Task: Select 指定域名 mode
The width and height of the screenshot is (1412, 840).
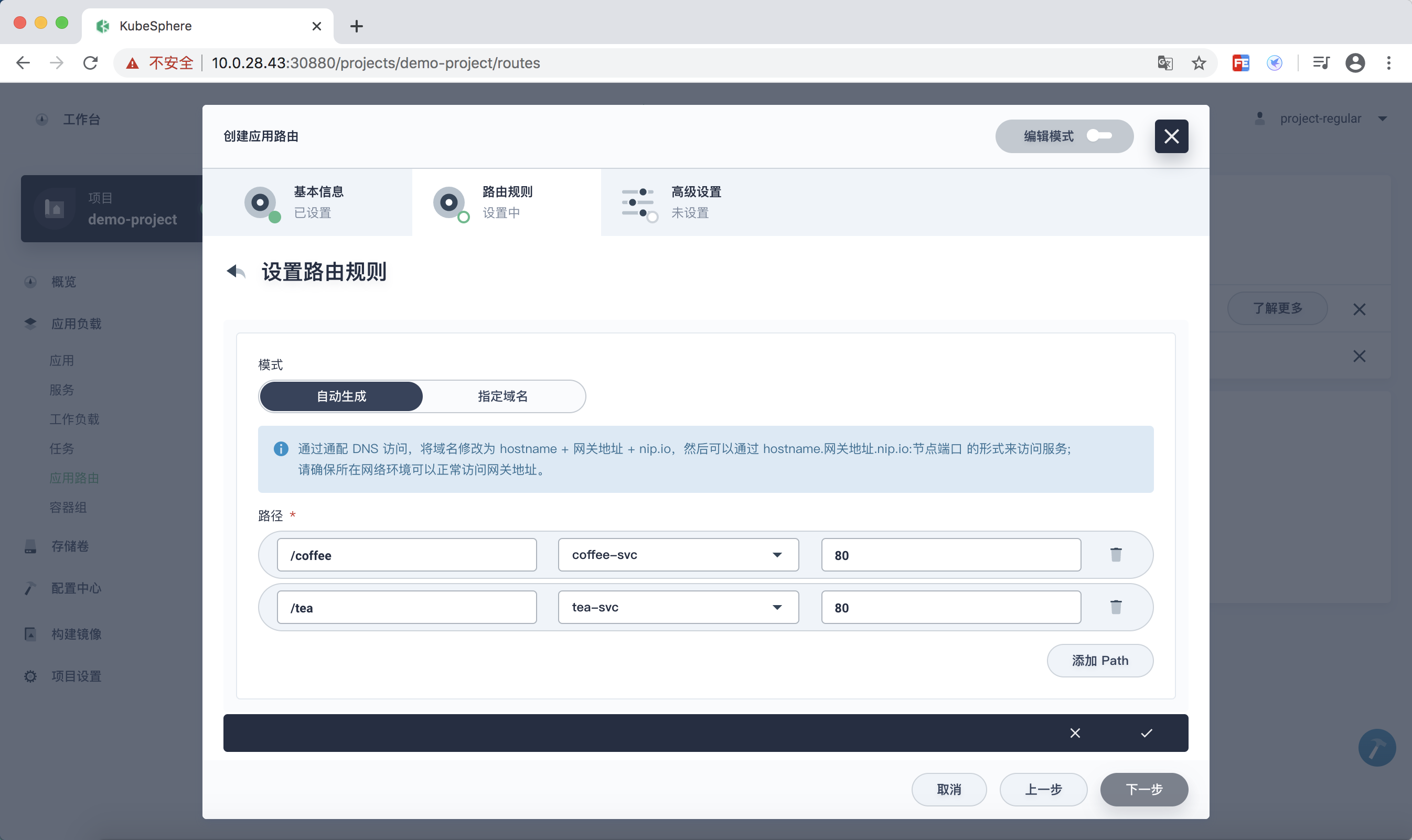Action: click(502, 396)
